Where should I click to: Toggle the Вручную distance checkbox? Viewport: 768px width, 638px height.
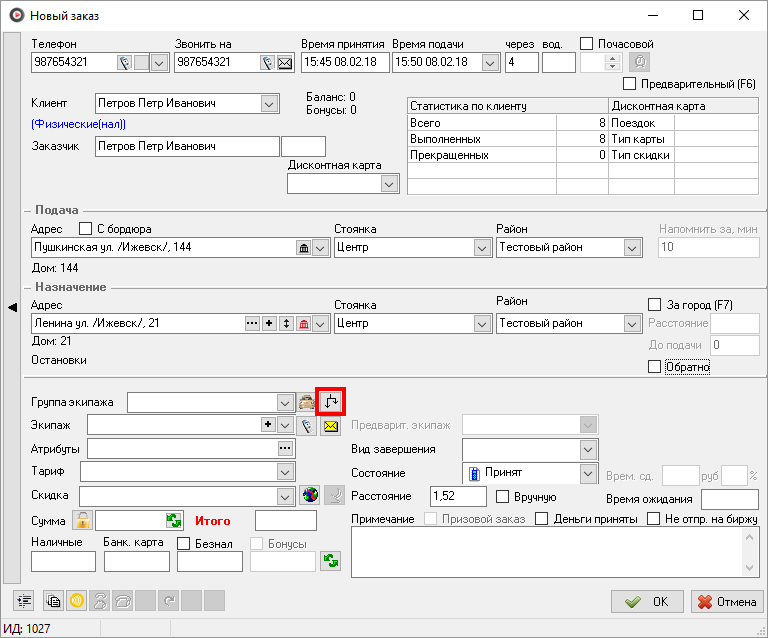503,496
